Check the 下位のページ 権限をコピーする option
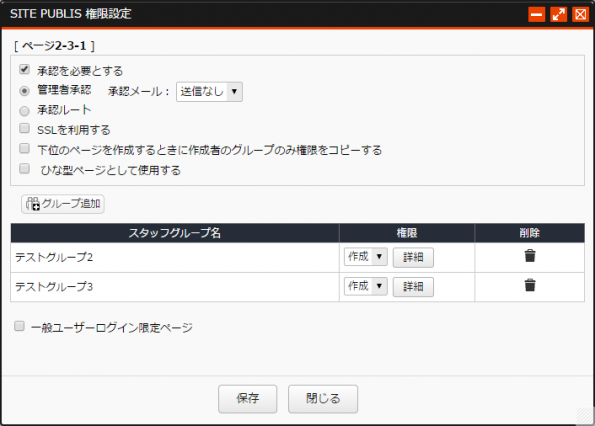595x426 pixels. click(x=24, y=148)
